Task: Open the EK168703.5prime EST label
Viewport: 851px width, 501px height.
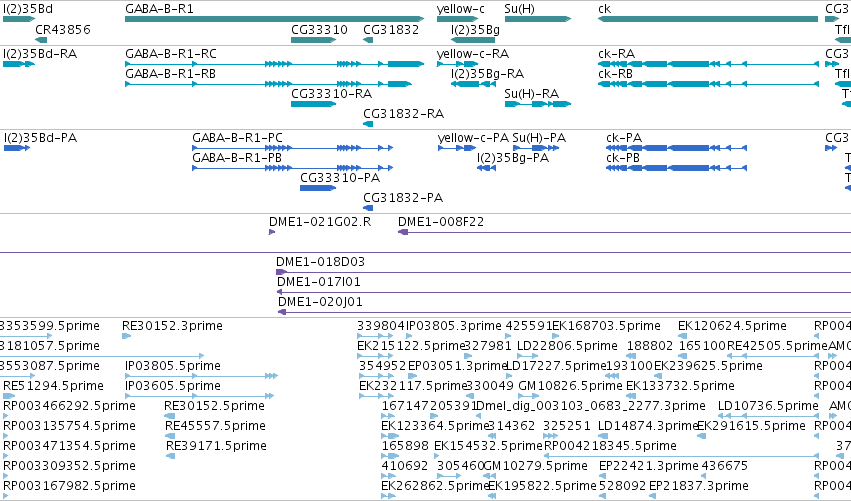Action: (x=606, y=326)
